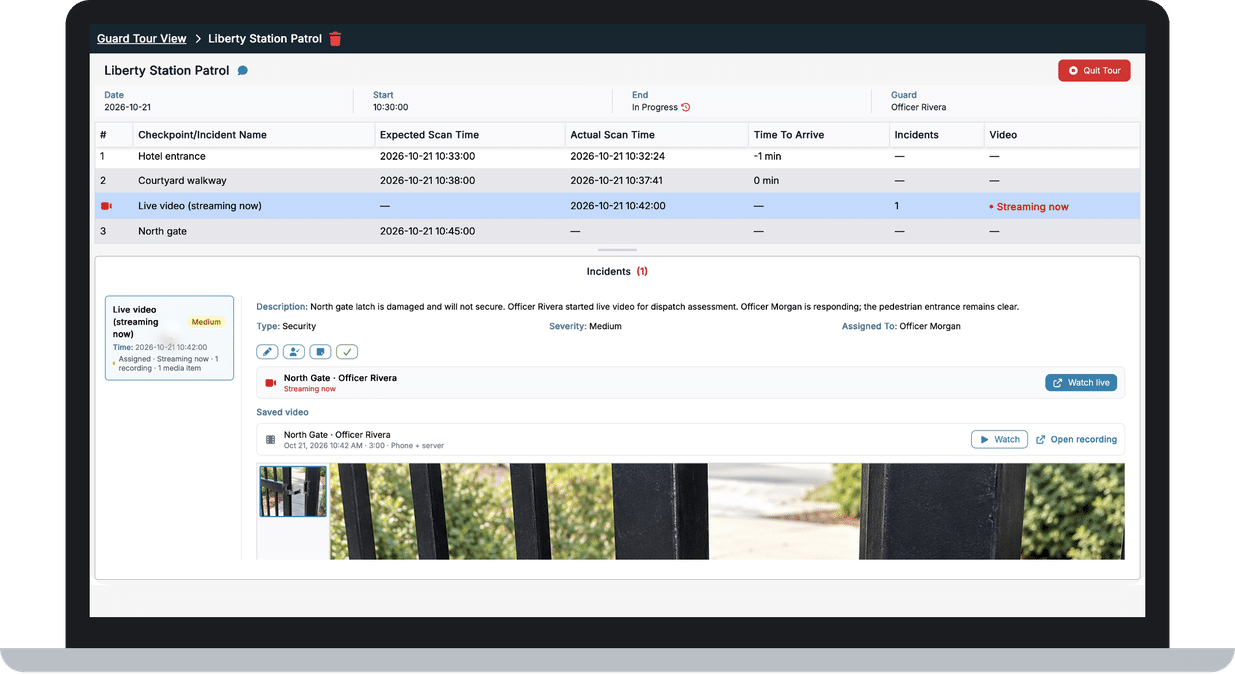Viewport: 1235px width, 674px height.
Task: Go back to Guard Tour View breadcrumb
Action: [142, 39]
